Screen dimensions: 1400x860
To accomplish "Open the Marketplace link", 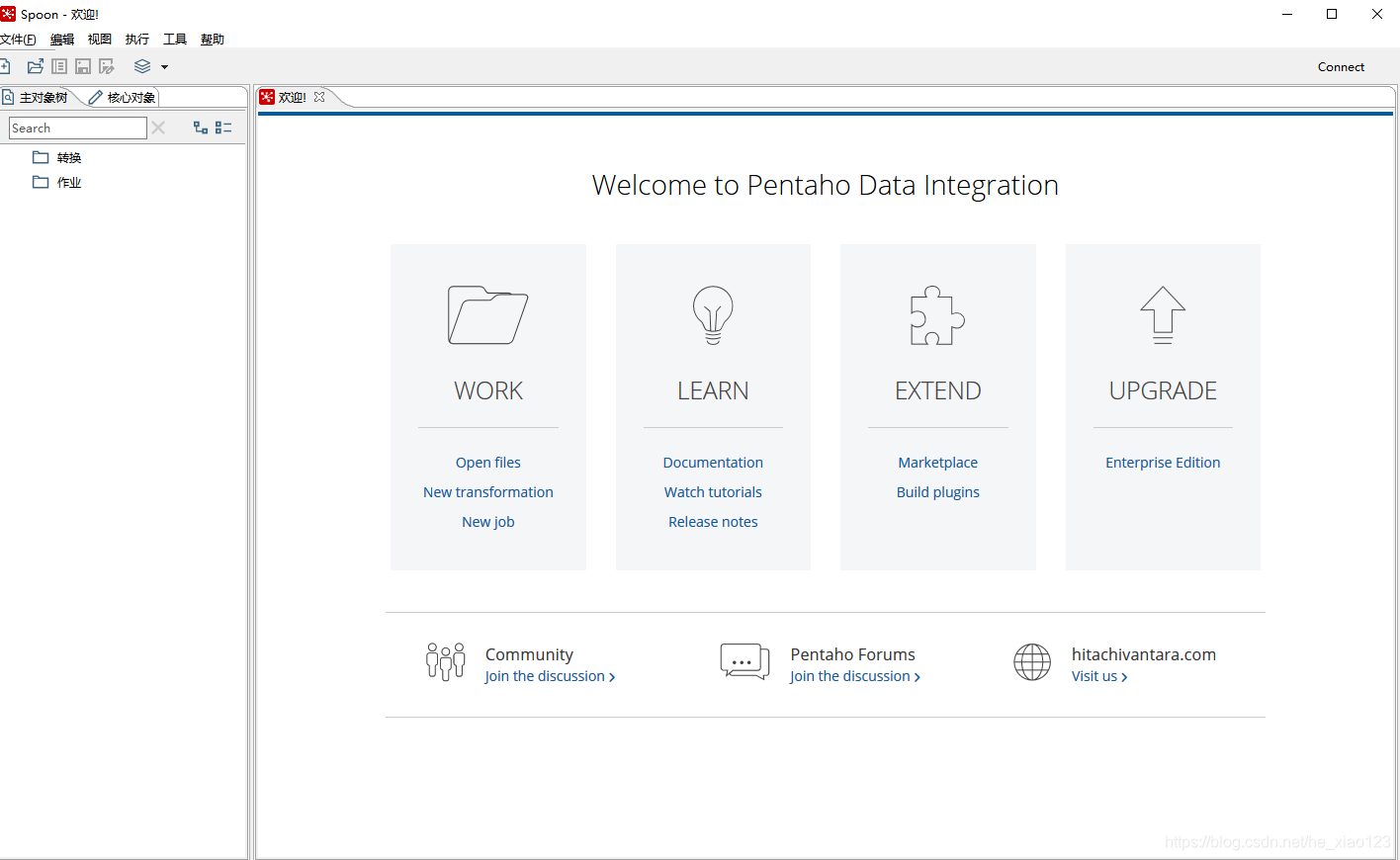I will coord(937,463).
